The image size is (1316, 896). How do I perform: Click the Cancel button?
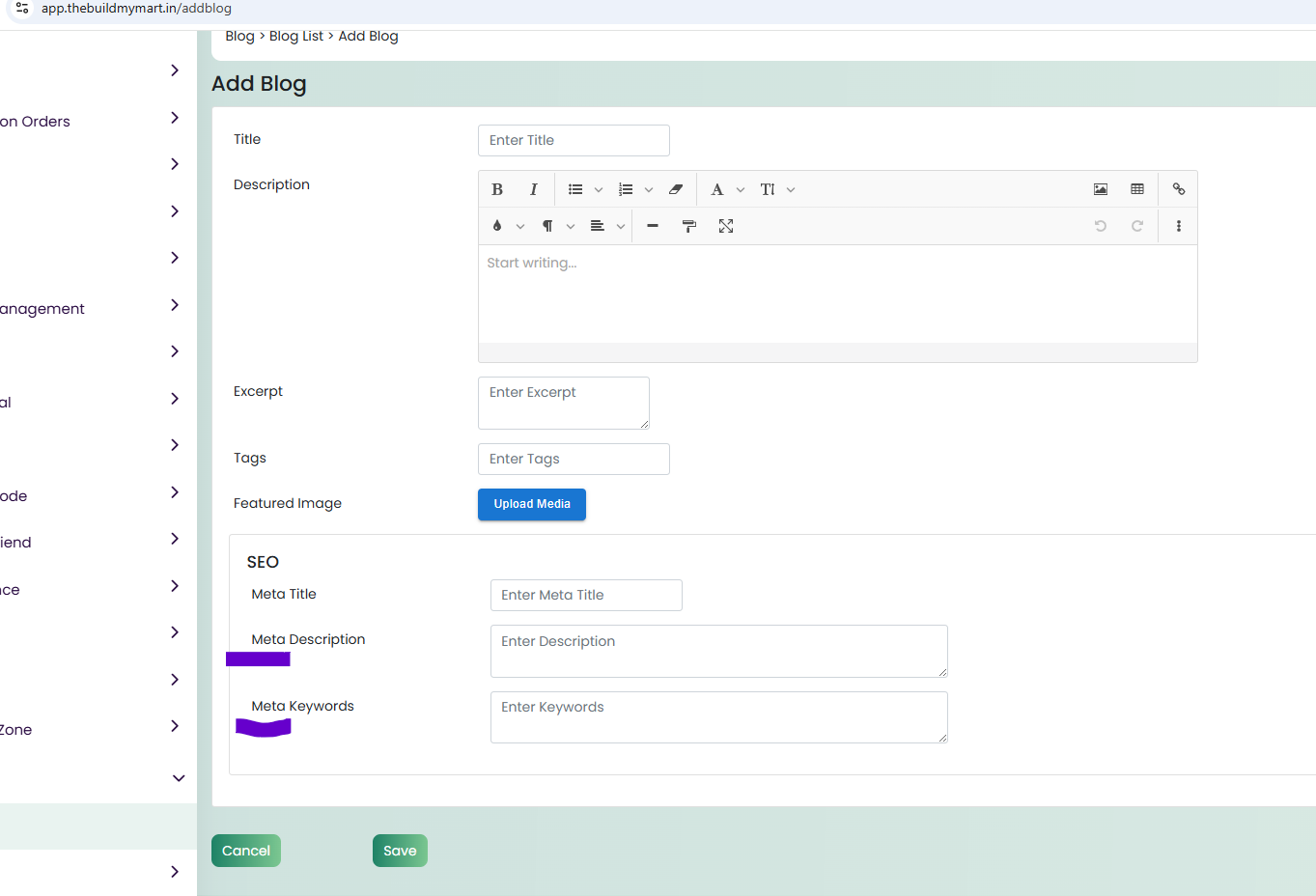point(246,851)
